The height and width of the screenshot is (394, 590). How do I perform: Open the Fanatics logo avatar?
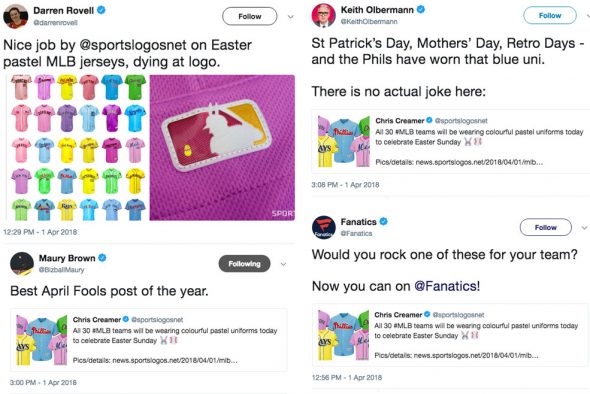(324, 227)
